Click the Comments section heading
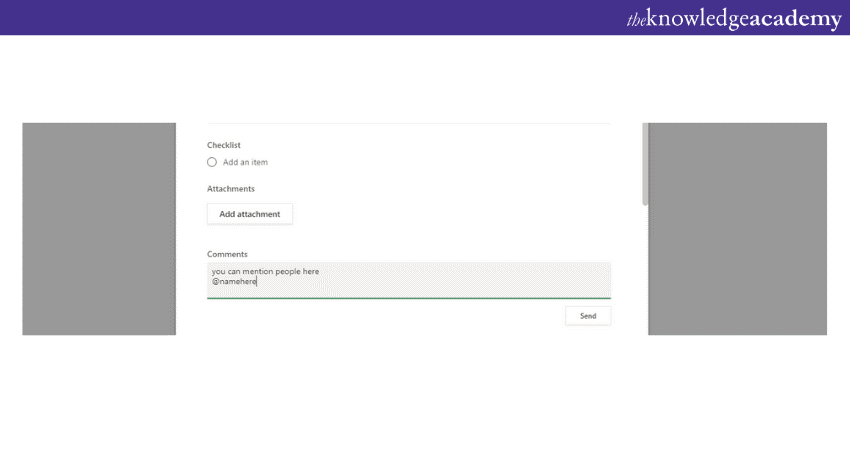850x450 pixels. [x=227, y=254]
